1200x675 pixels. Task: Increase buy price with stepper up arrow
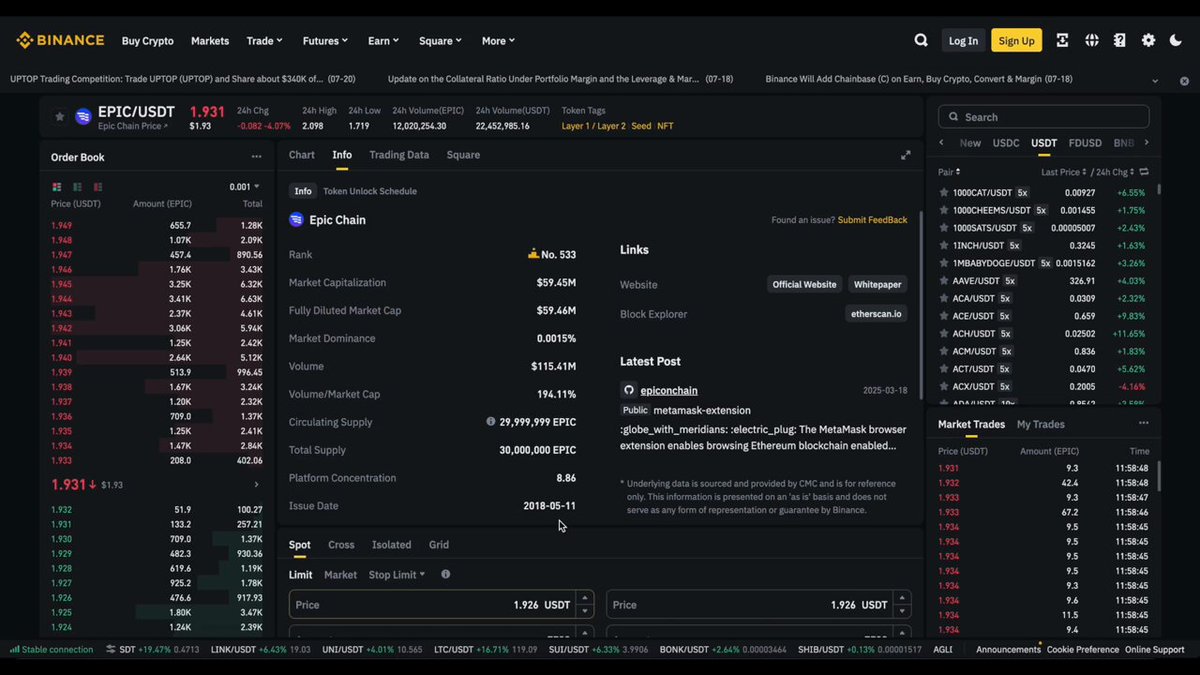click(x=585, y=598)
